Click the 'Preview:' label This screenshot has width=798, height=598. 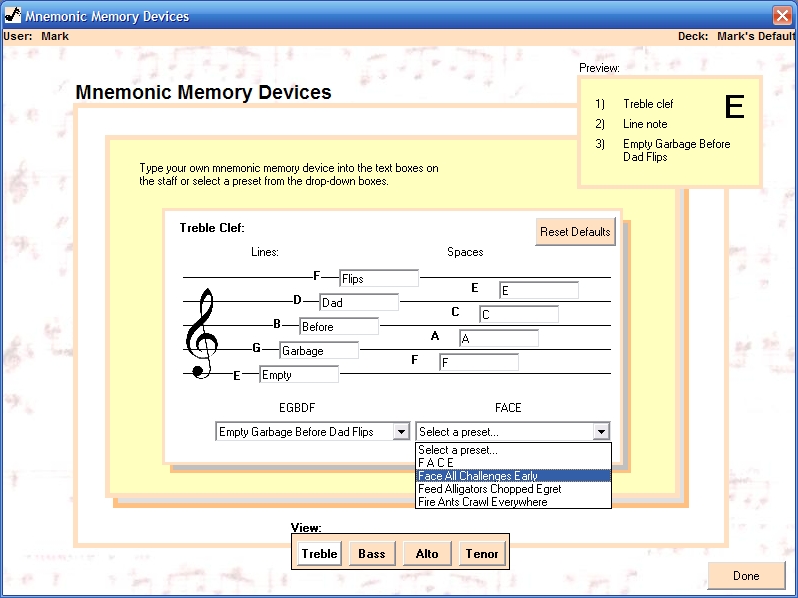[x=599, y=68]
